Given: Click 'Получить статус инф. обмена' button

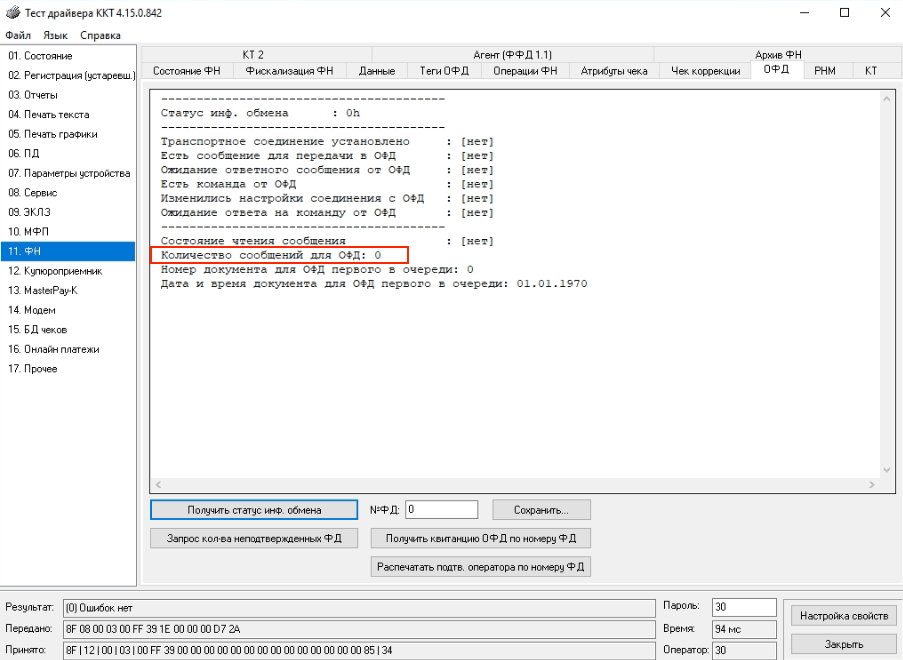Looking at the screenshot, I should coord(254,510).
